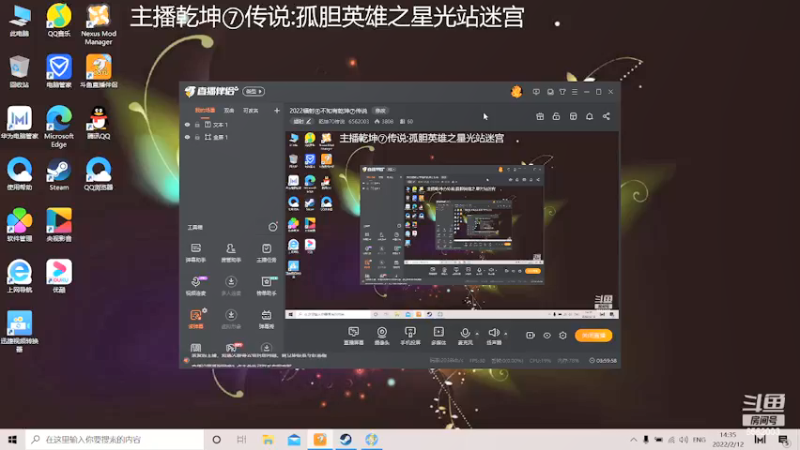
Task: Open the bullet-chat assistant tool in the toolbox
Action: (x=195, y=253)
